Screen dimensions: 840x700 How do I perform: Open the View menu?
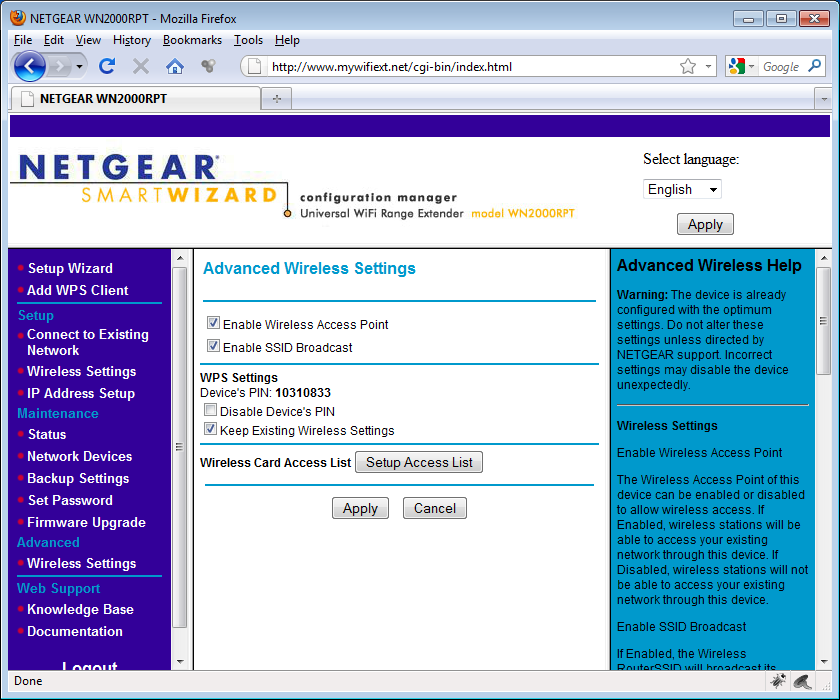(88, 40)
